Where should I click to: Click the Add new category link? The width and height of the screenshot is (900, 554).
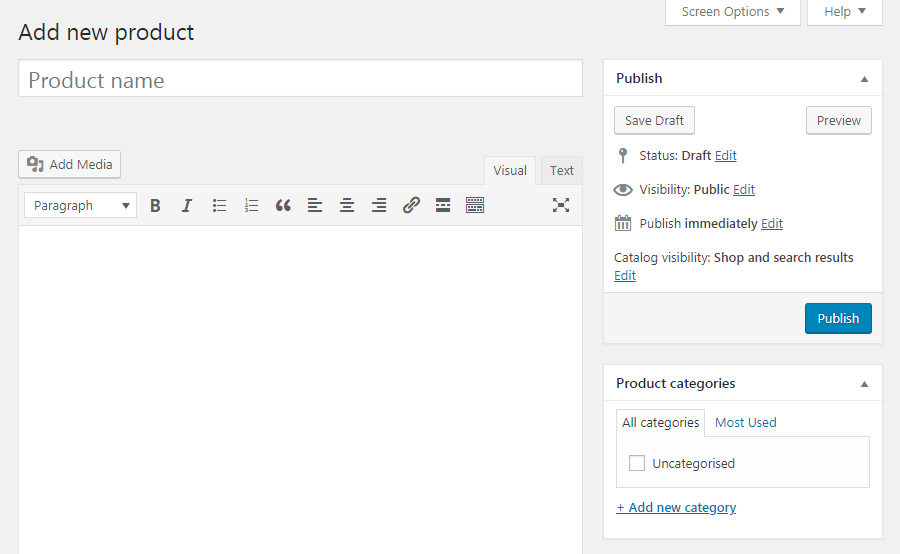(x=676, y=507)
